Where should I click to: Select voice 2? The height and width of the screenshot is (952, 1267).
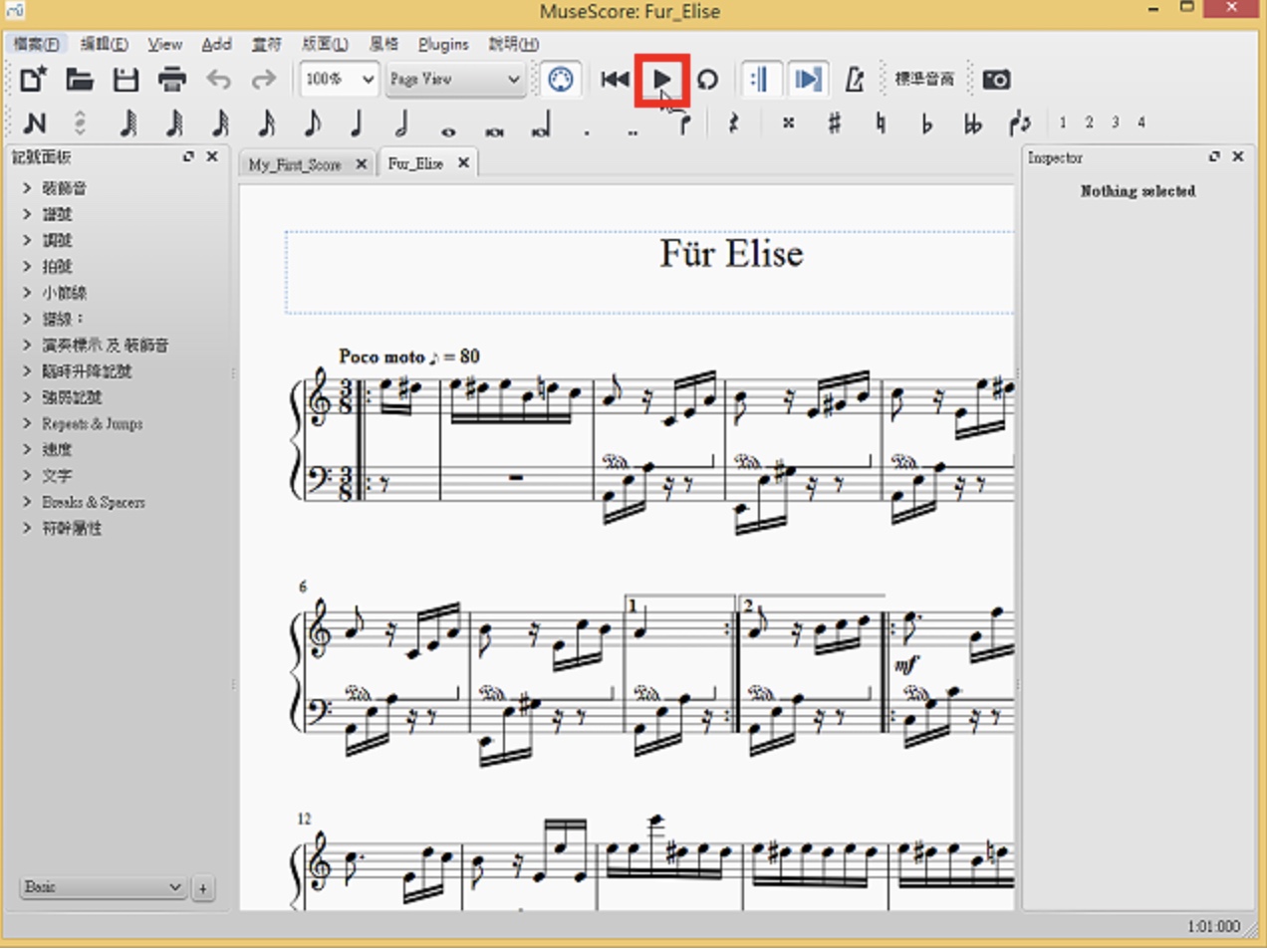point(1089,122)
